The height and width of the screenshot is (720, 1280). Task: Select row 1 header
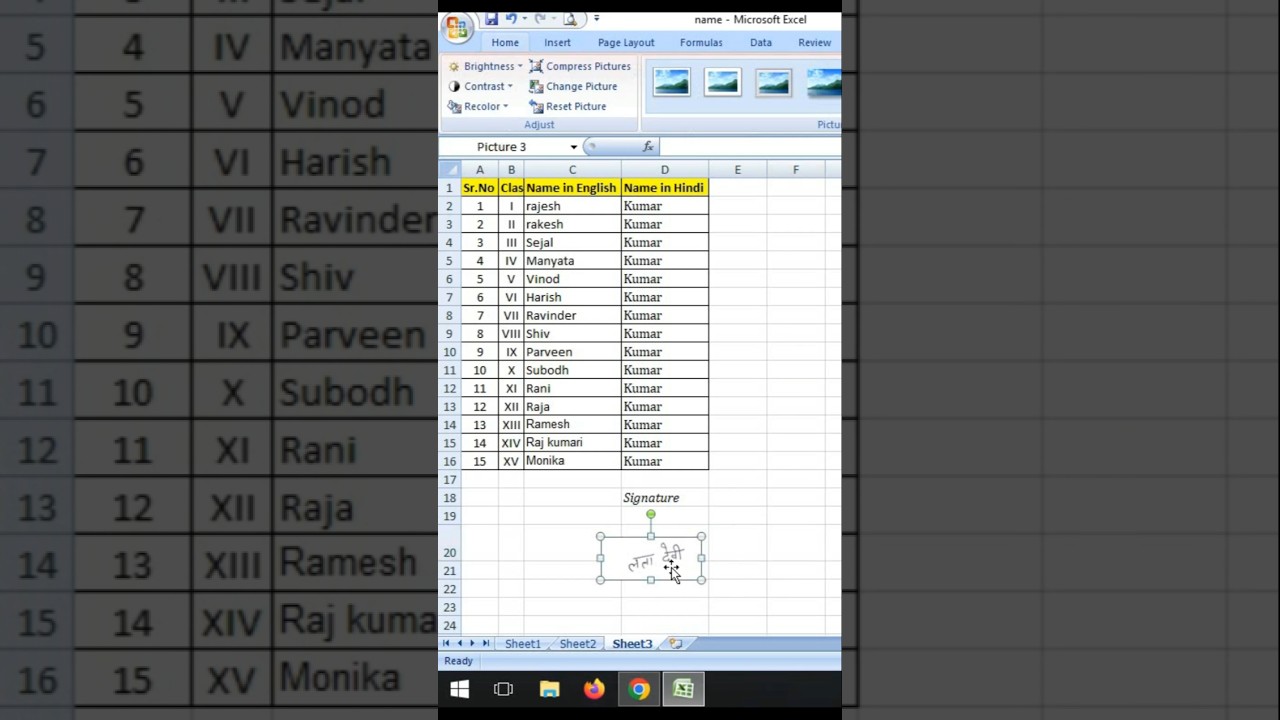pyautogui.click(x=449, y=188)
